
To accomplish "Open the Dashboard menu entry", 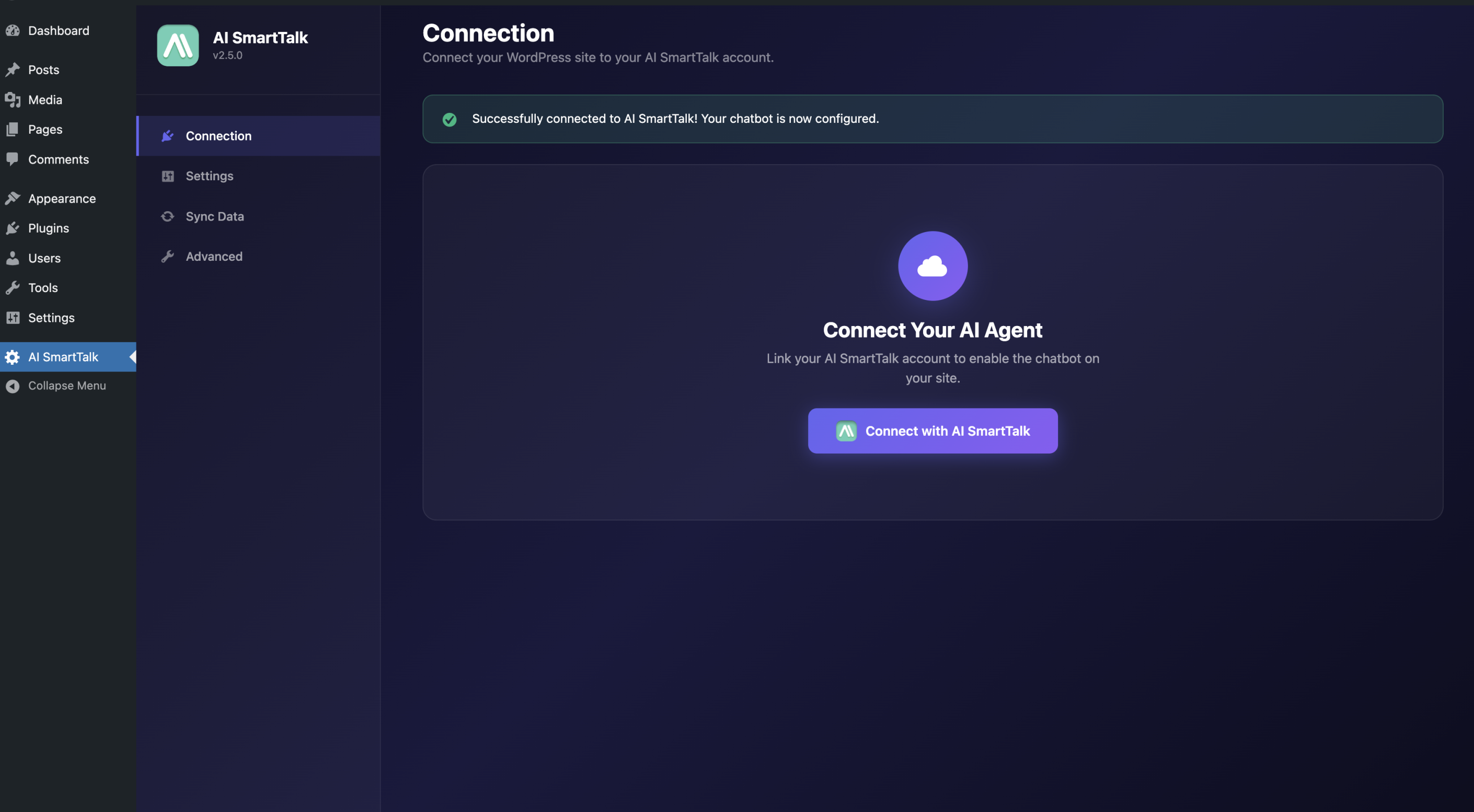I will 59,30.
